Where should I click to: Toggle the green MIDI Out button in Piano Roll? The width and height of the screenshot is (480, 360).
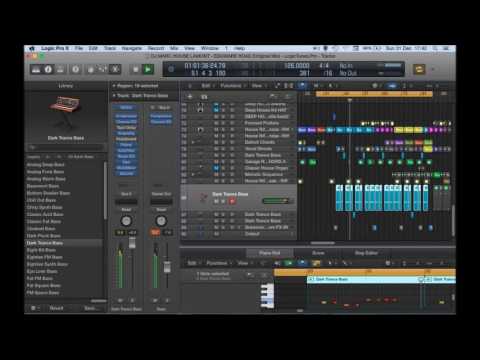click(x=289, y=263)
